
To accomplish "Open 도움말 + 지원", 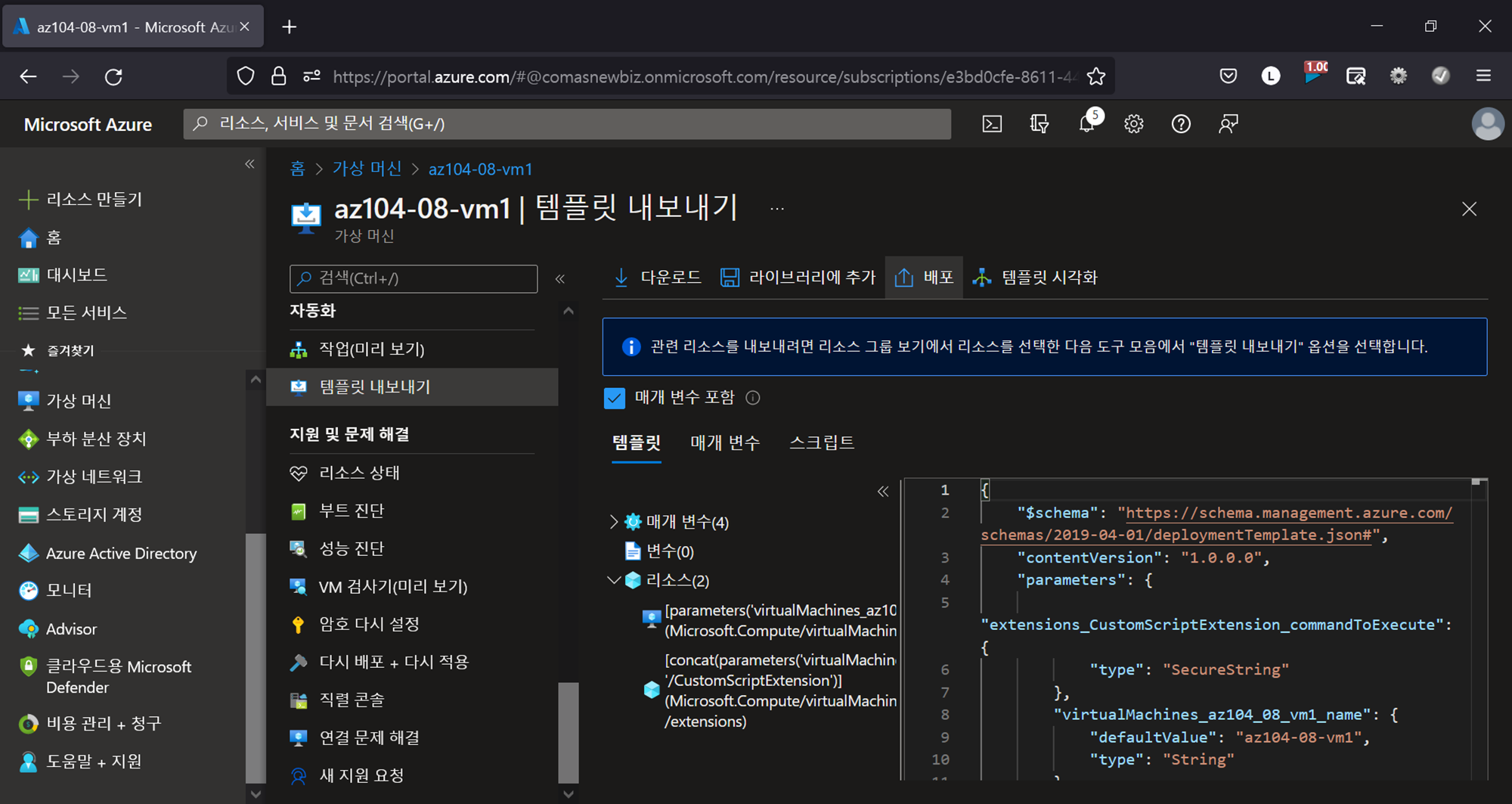I will click(79, 762).
